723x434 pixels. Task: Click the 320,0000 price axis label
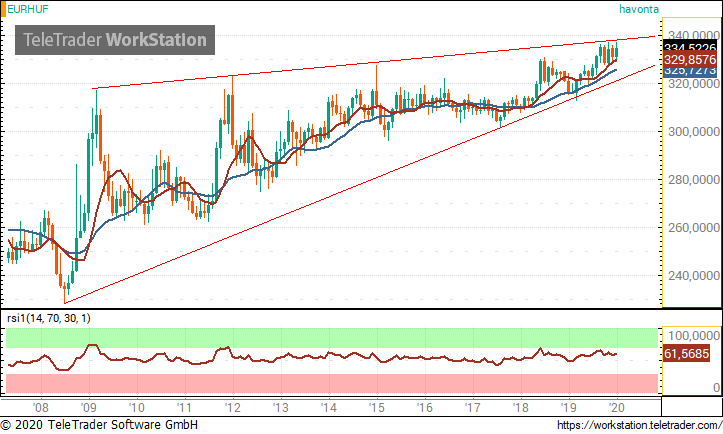click(x=693, y=83)
